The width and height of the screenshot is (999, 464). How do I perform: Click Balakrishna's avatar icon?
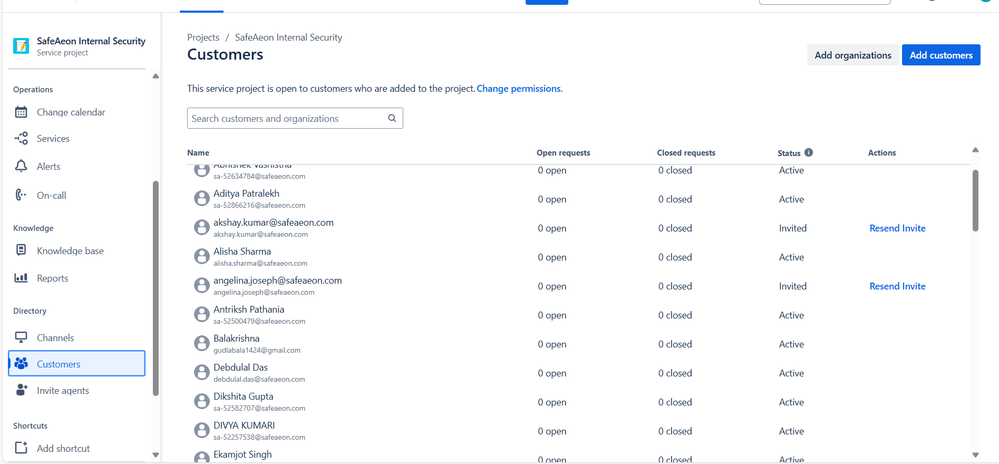(x=202, y=344)
